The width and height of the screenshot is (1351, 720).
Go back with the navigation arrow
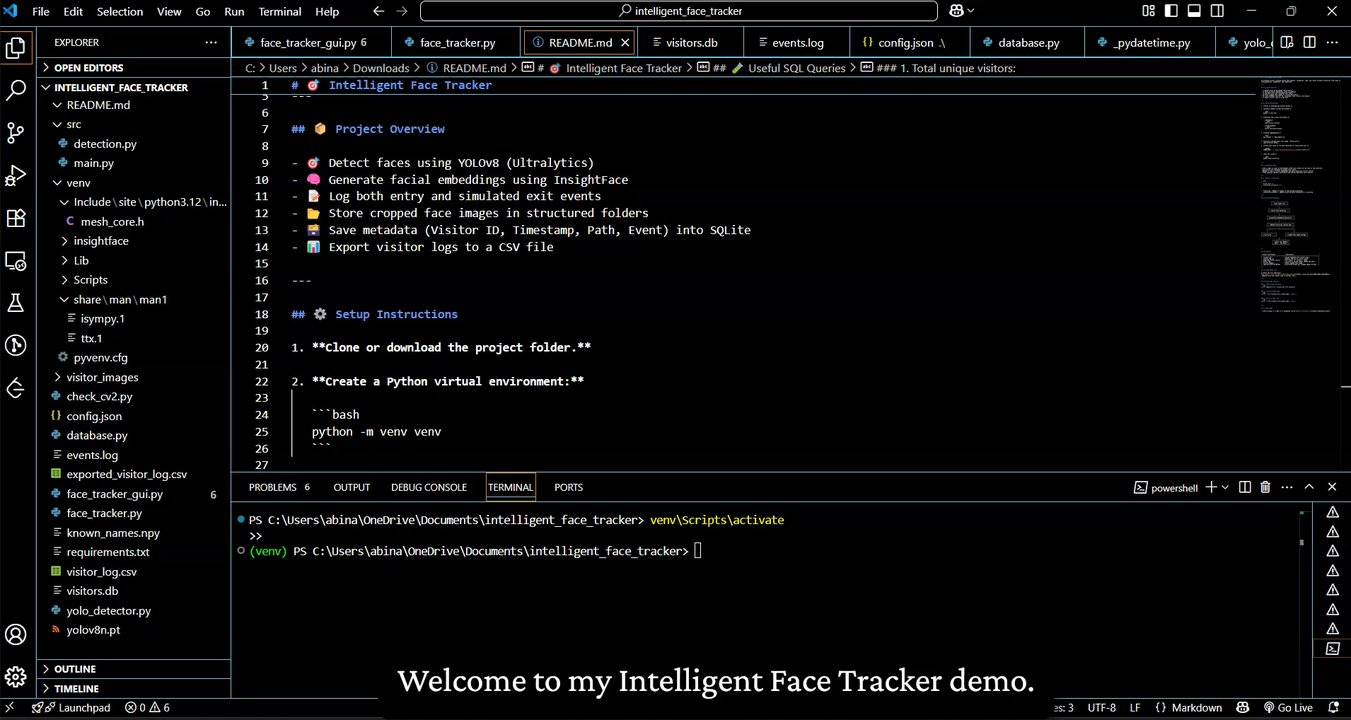(377, 11)
